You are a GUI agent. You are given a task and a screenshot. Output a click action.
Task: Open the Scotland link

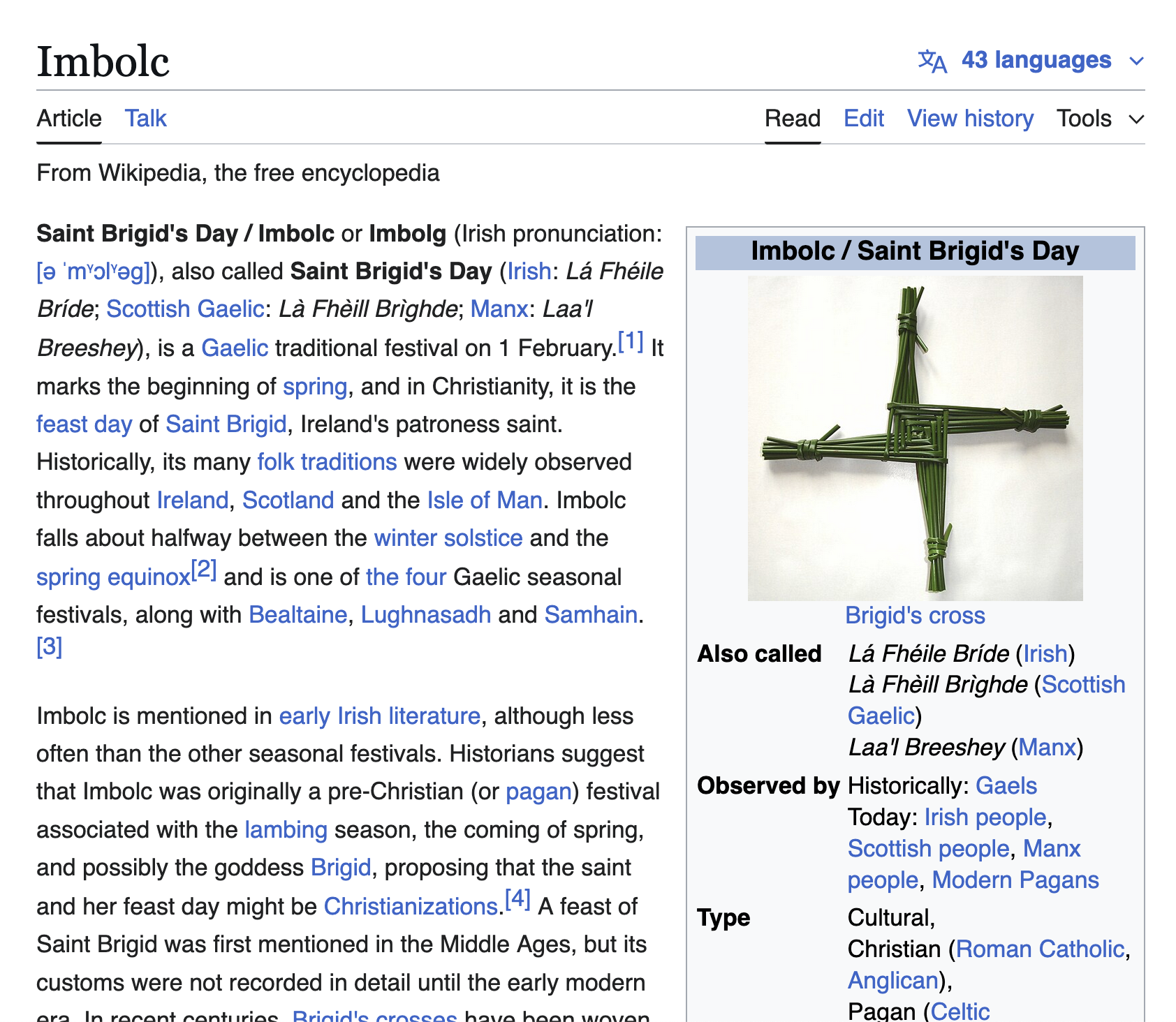point(288,501)
